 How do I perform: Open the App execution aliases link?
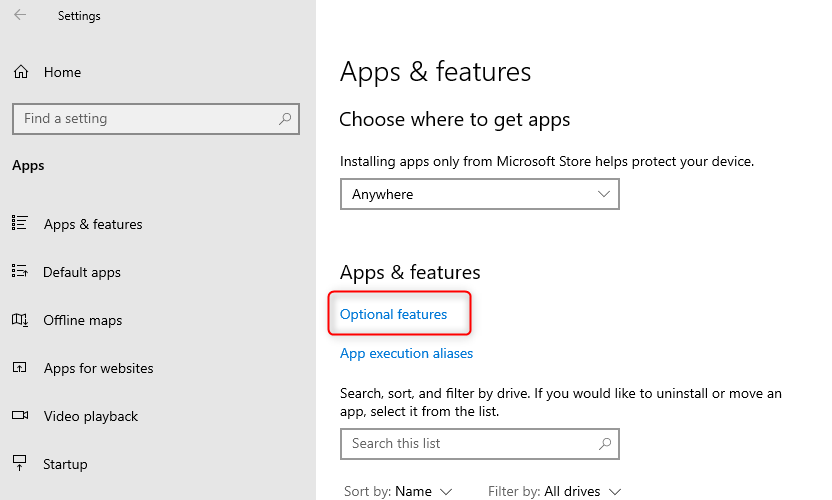406,354
